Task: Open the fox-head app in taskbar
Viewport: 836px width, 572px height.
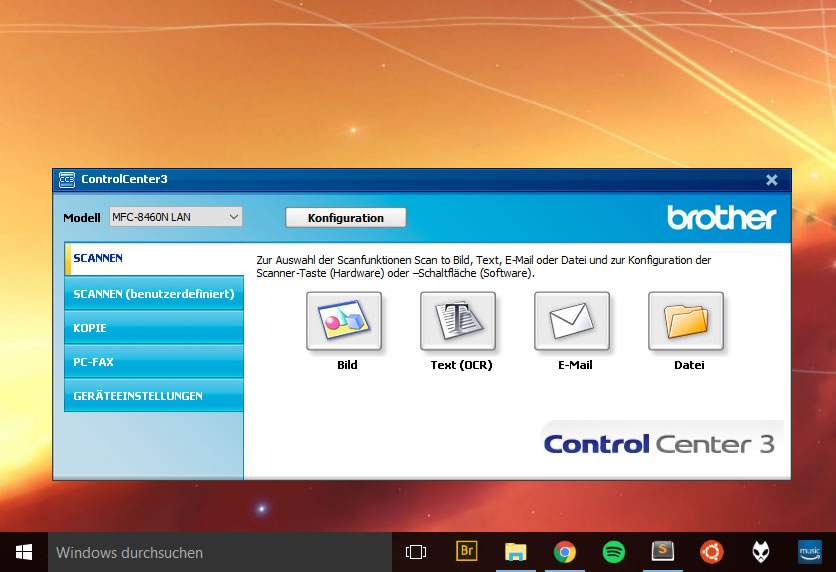Action: pos(761,552)
